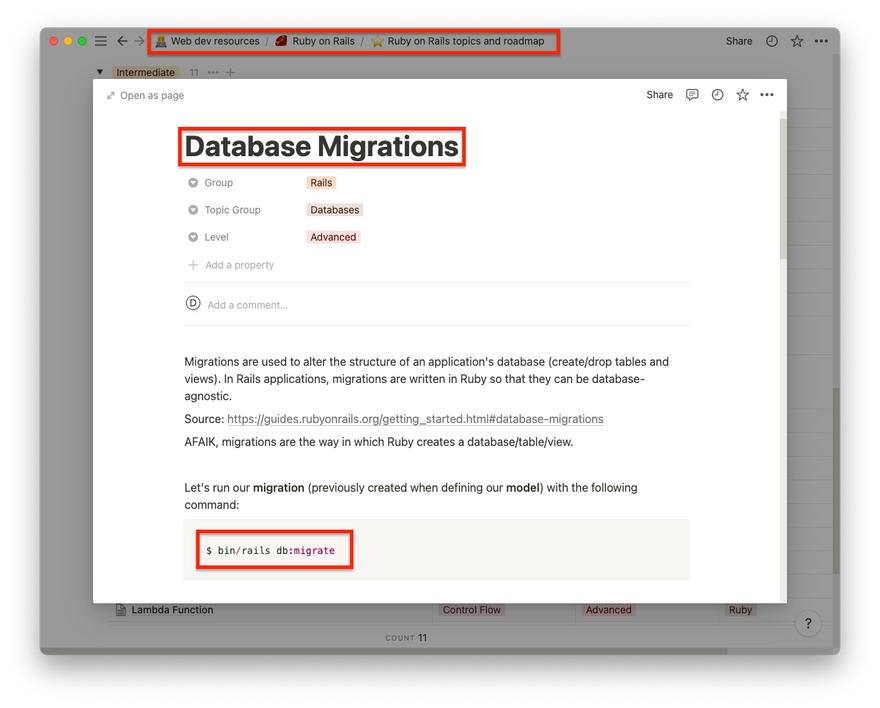Collapse the Intermediate group triangle
880x708 pixels.
pyautogui.click(x=100, y=72)
